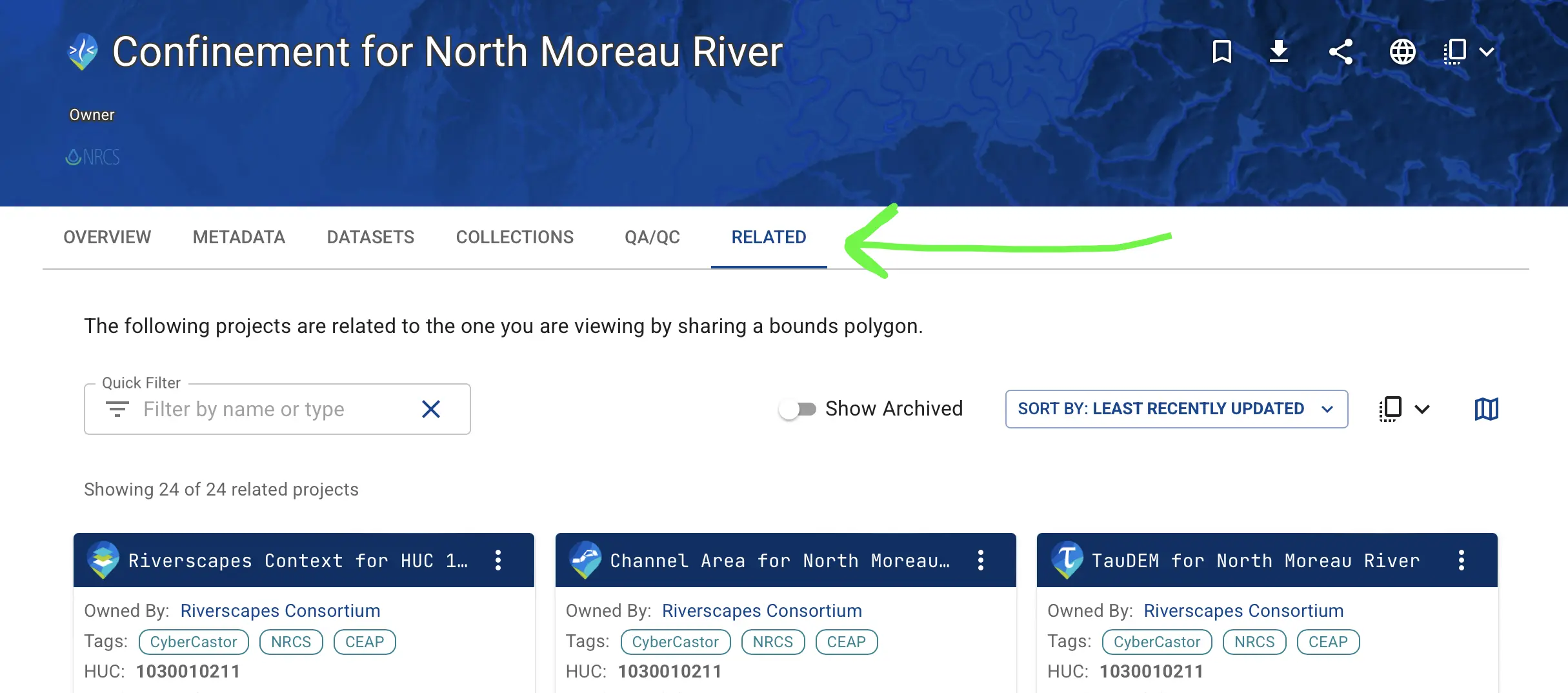Open the share icon in header
This screenshot has height=693, width=1568.
1340,52
